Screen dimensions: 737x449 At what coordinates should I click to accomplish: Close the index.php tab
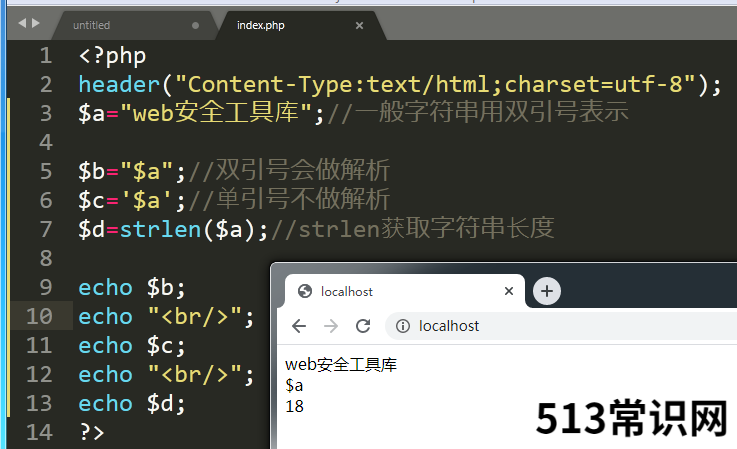360,25
